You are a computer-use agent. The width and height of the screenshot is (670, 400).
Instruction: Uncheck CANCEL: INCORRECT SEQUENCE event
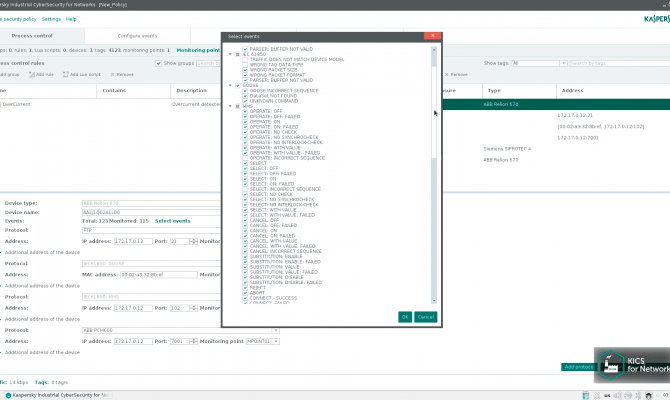click(x=245, y=251)
